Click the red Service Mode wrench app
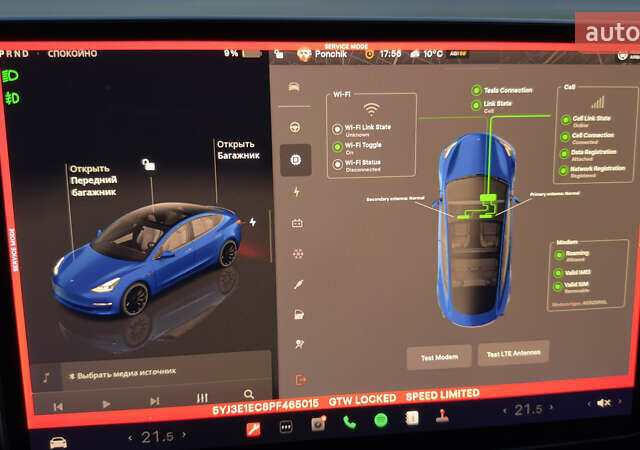This screenshot has height=450, width=640. coord(253,429)
